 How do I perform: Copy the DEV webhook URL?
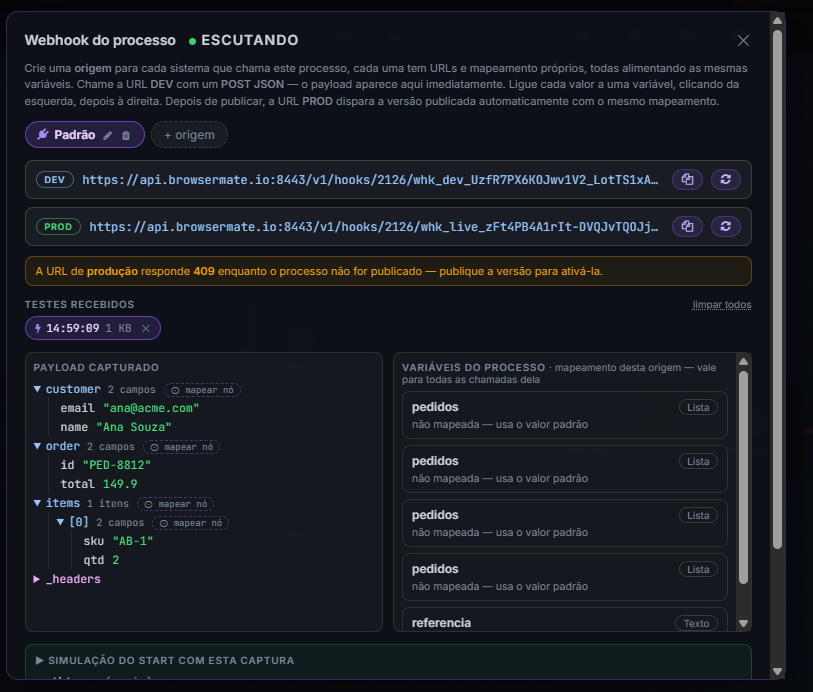[688, 179]
